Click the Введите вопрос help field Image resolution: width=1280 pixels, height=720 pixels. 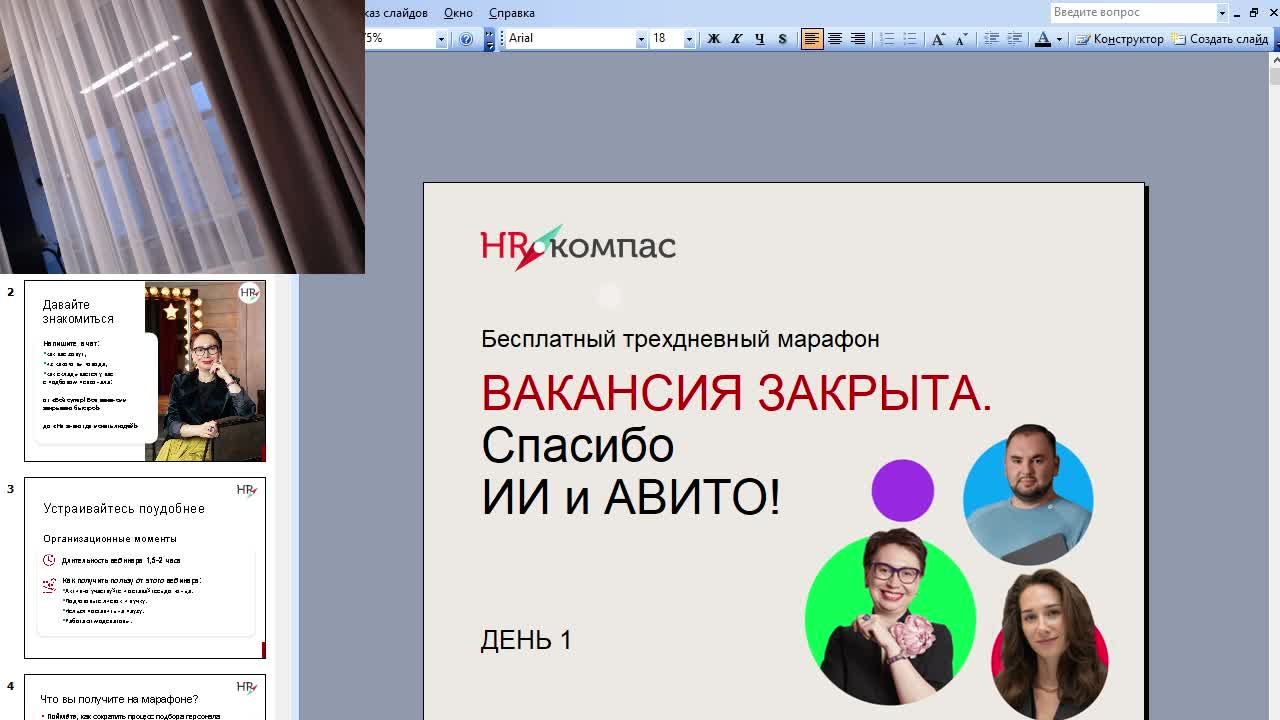(1132, 12)
